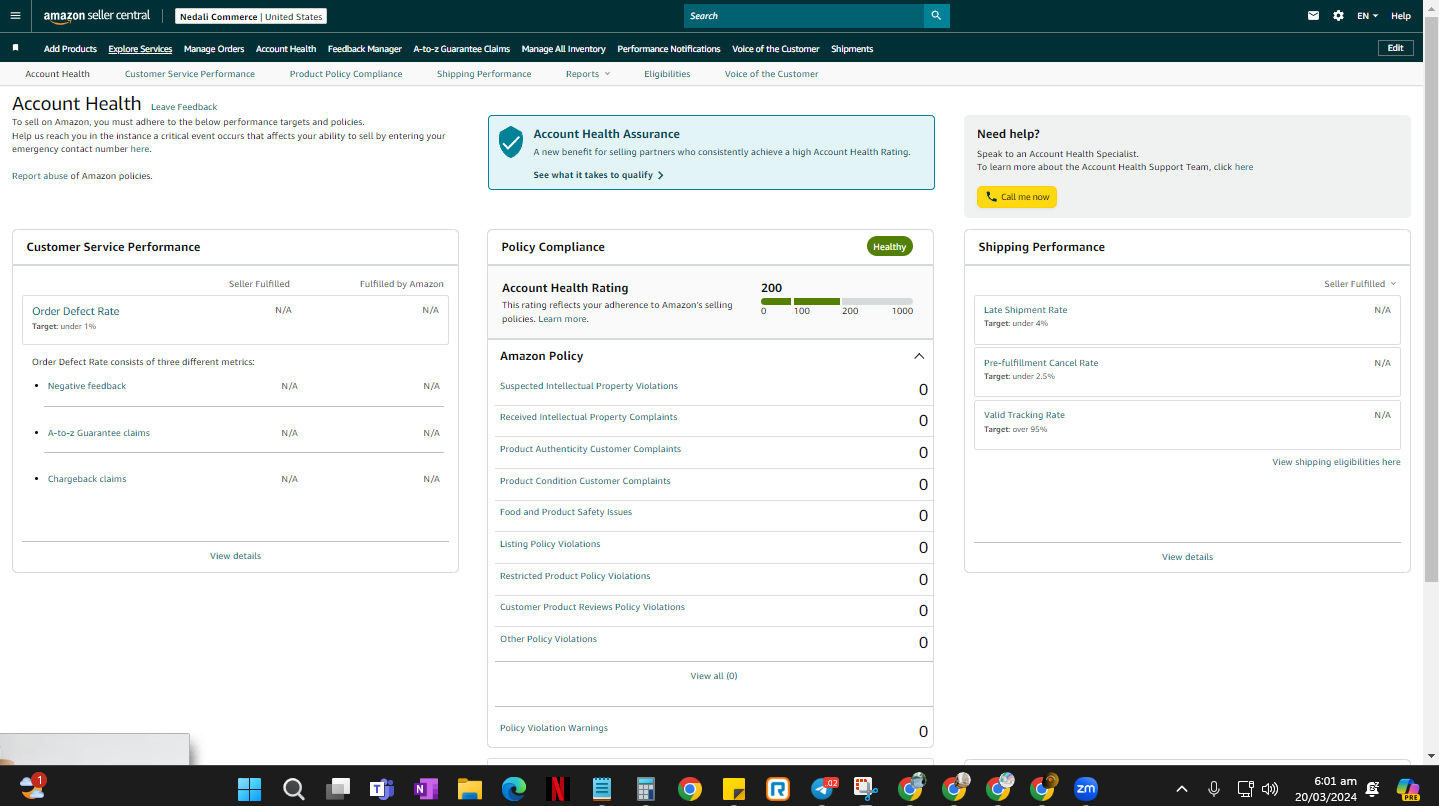1439x806 pixels.
Task: Open Manage All Inventory menu item
Action: [564, 49]
